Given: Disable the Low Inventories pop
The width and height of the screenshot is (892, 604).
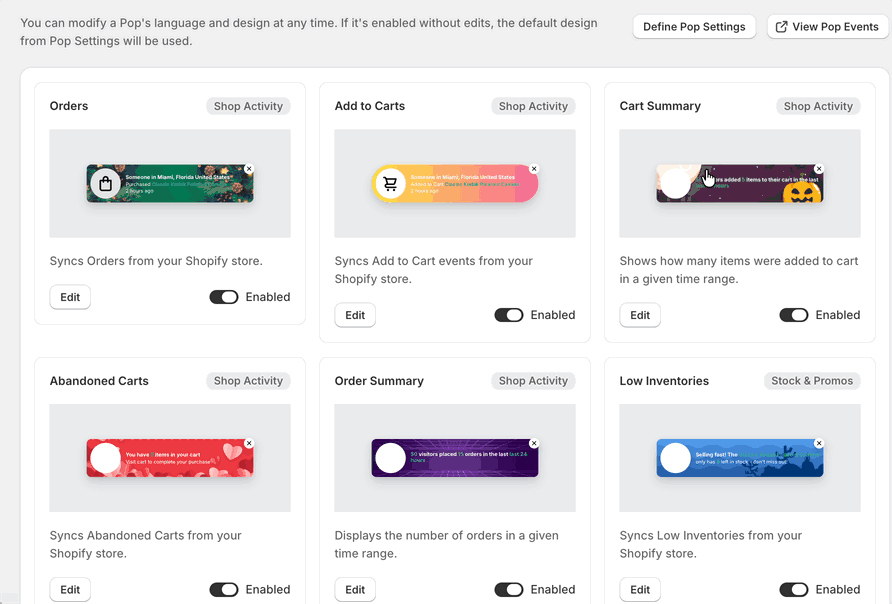Looking at the screenshot, I should (794, 590).
